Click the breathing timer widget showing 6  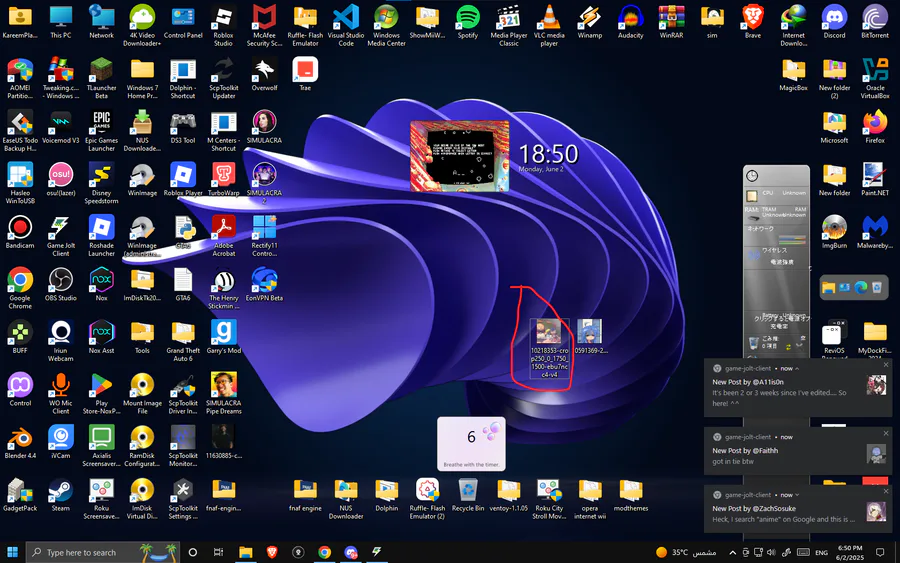click(471, 444)
